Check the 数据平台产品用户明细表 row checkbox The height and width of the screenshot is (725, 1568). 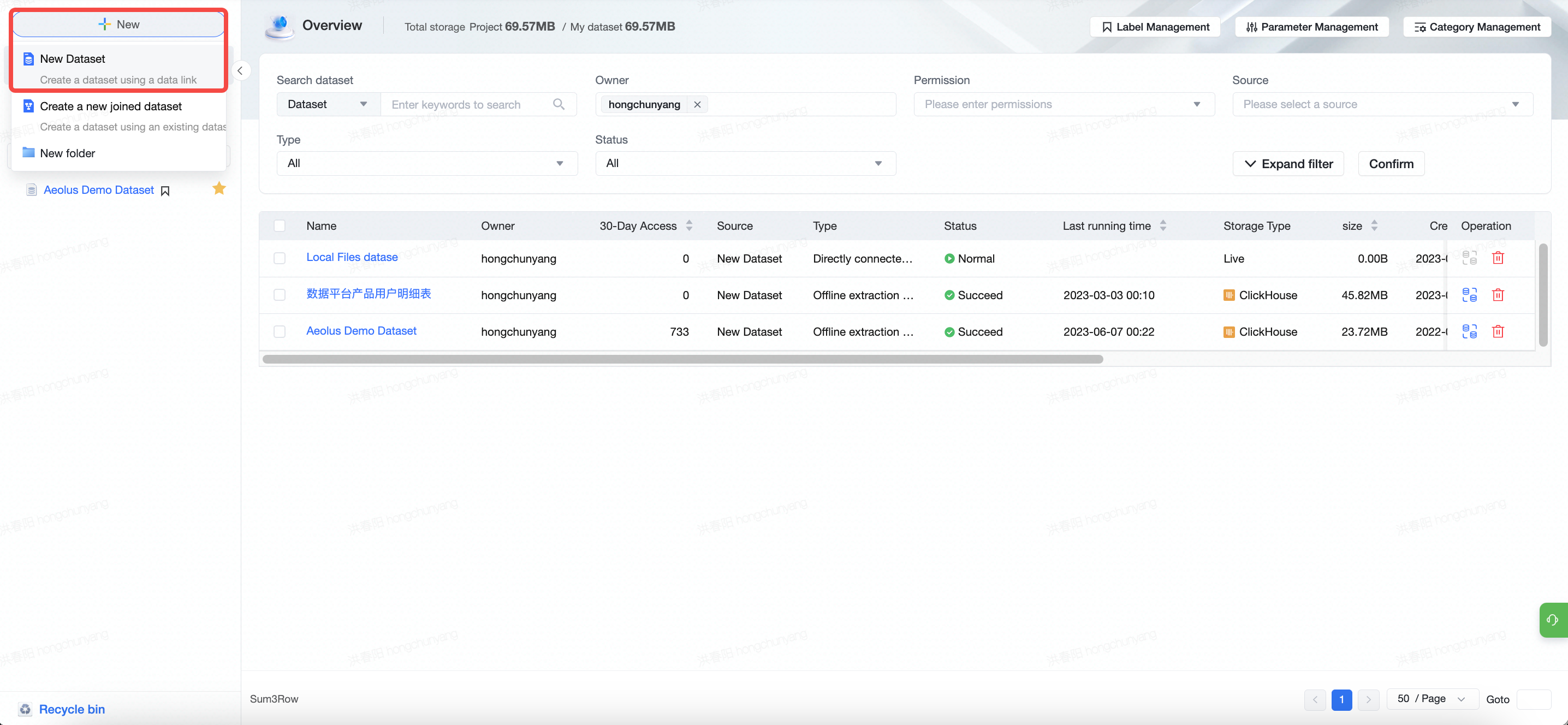280,295
